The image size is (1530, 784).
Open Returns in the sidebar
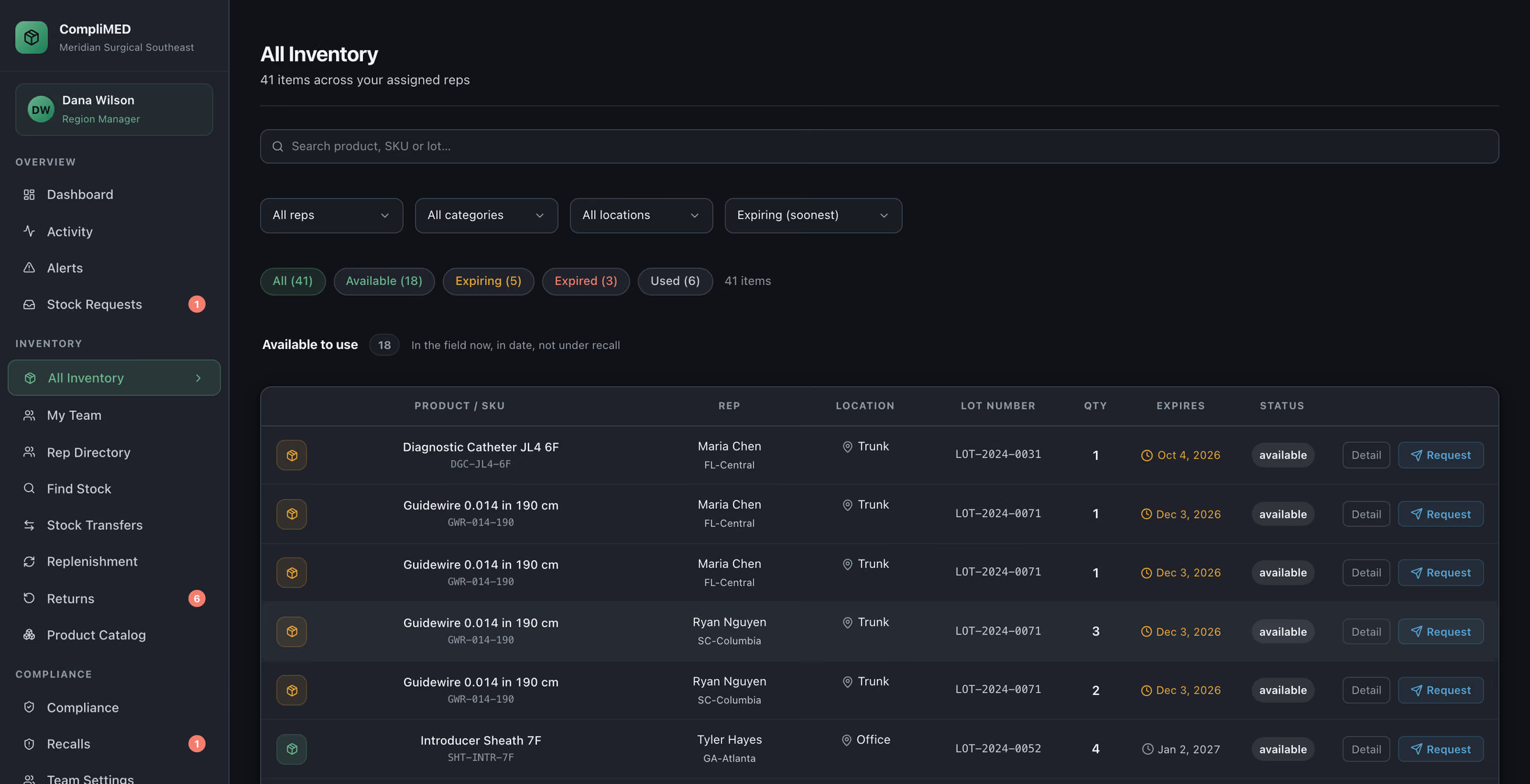click(114, 598)
